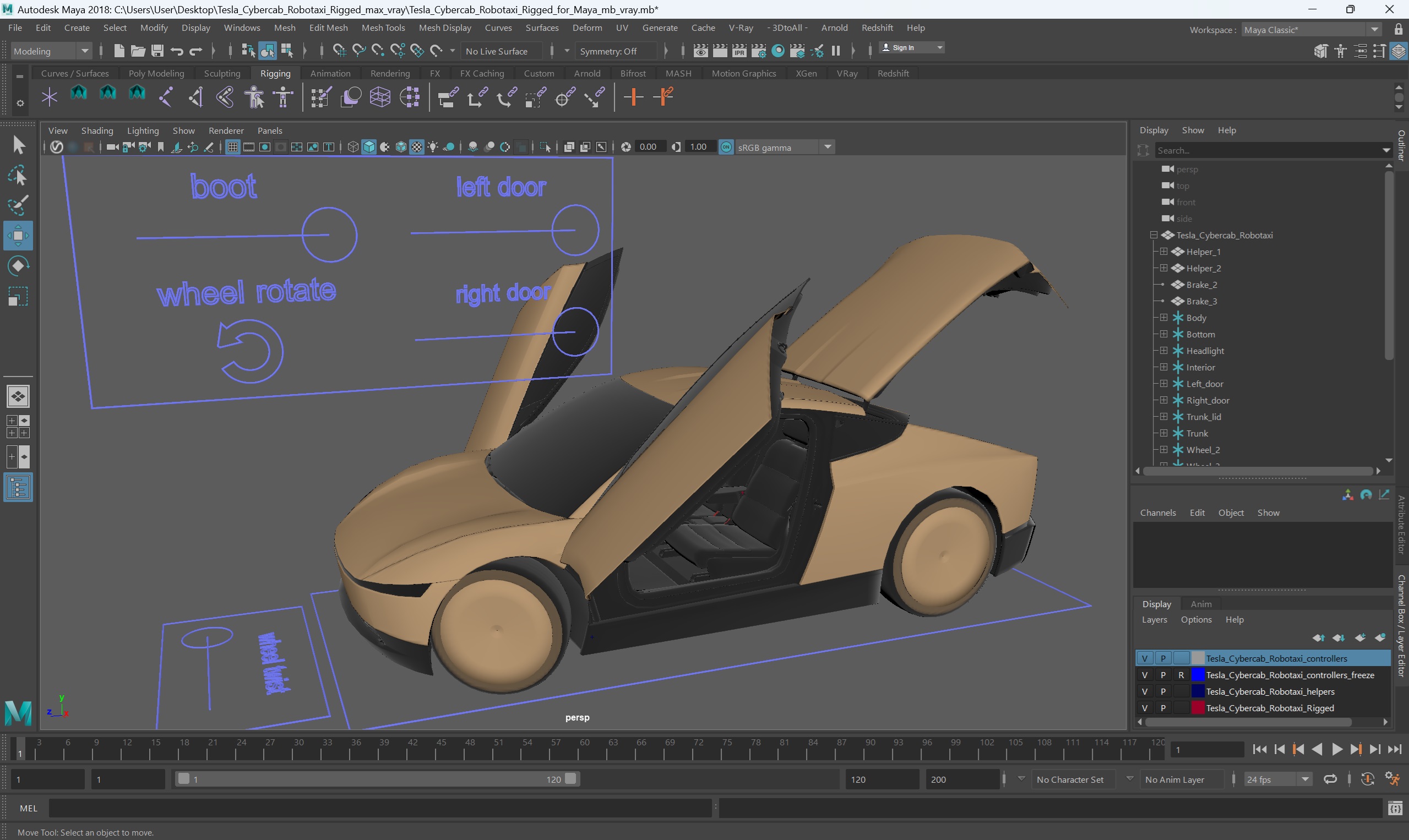Toggle visibility of Tesla_Cybercab_Robotaxi_controllers_freeze layer
Screen dimensions: 1409x840
pyautogui.click(x=1145, y=675)
